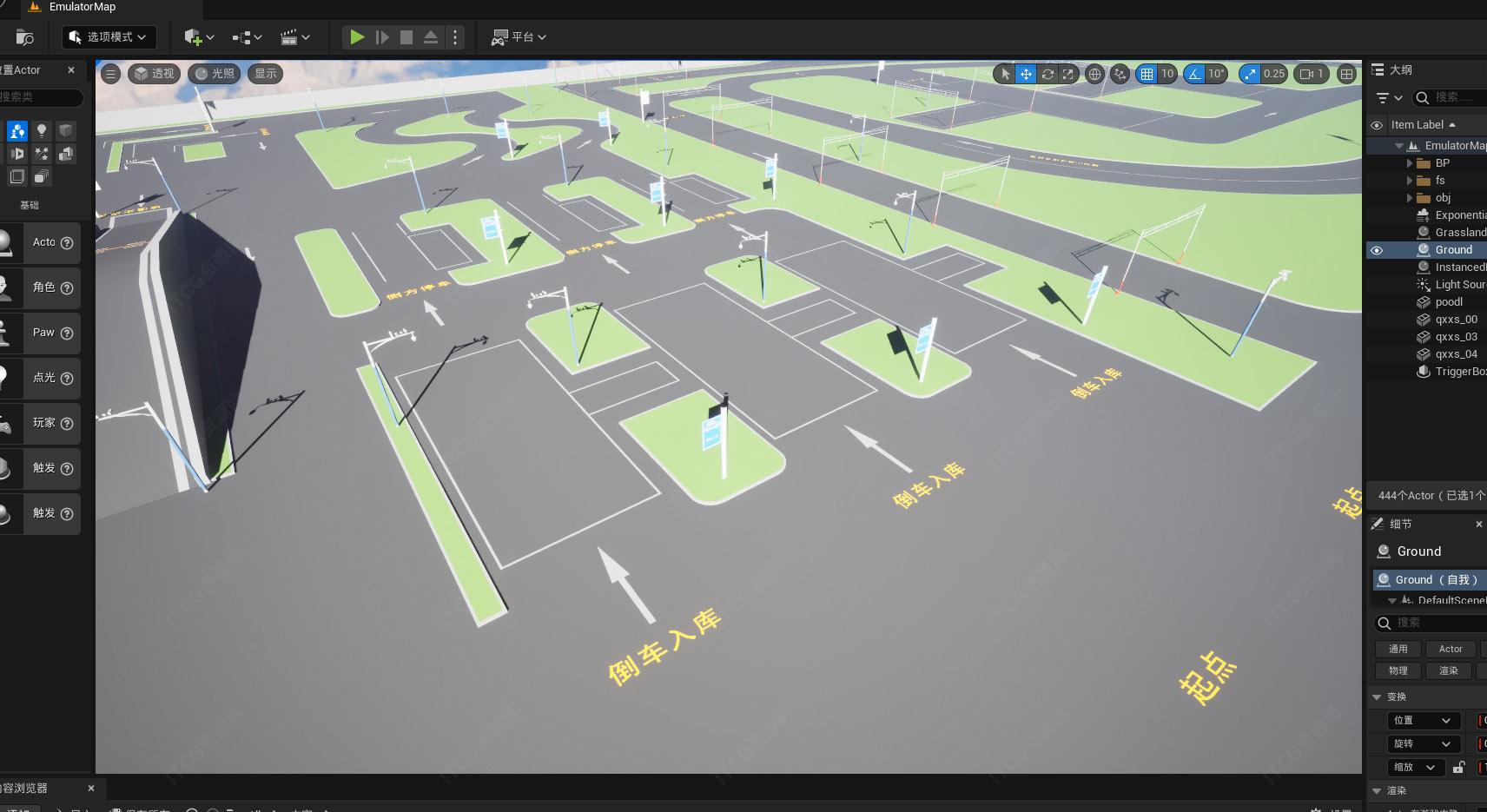Open the 位置 location type dropdown
The width and height of the screenshot is (1487, 812).
(1422, 721)
